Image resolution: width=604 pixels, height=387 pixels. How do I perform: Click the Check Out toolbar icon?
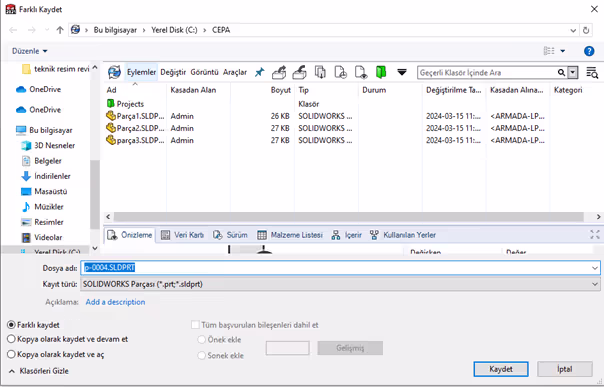(x=279, y=72)
